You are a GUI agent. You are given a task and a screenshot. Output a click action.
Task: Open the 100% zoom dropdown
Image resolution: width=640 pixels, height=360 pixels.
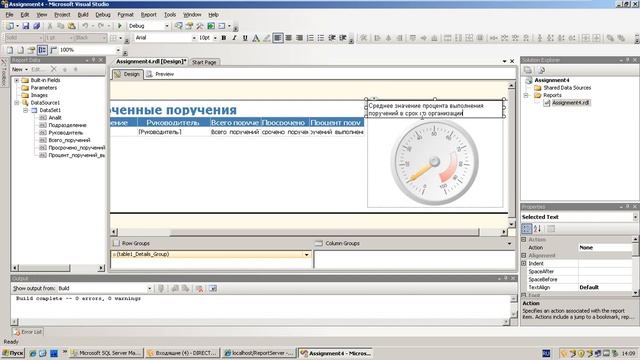(x=118, y=50)
